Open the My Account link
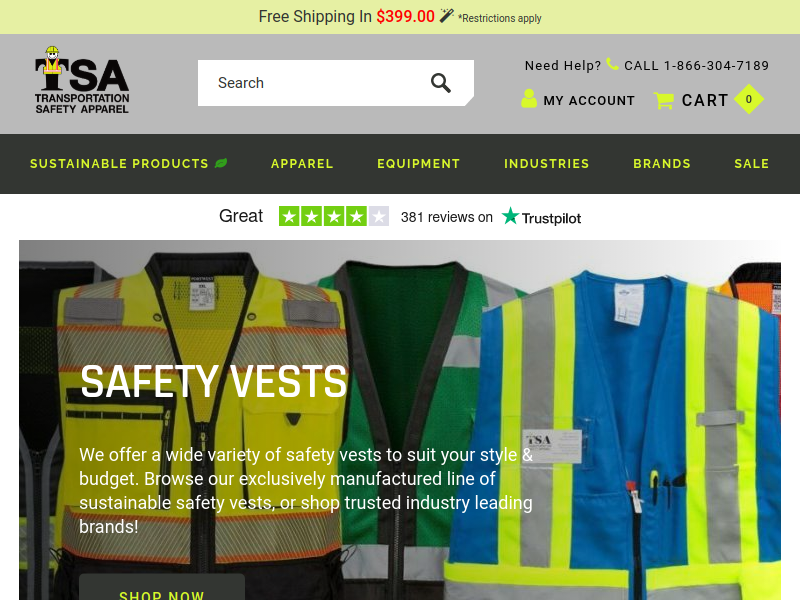 589,101
